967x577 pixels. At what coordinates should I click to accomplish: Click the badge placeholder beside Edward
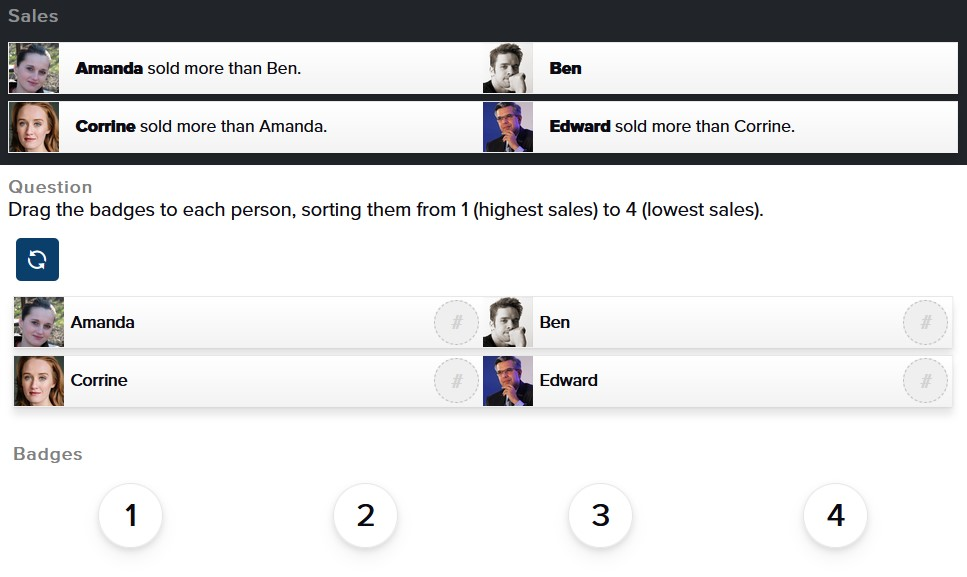pyautogui.click(x=925, y=380)
